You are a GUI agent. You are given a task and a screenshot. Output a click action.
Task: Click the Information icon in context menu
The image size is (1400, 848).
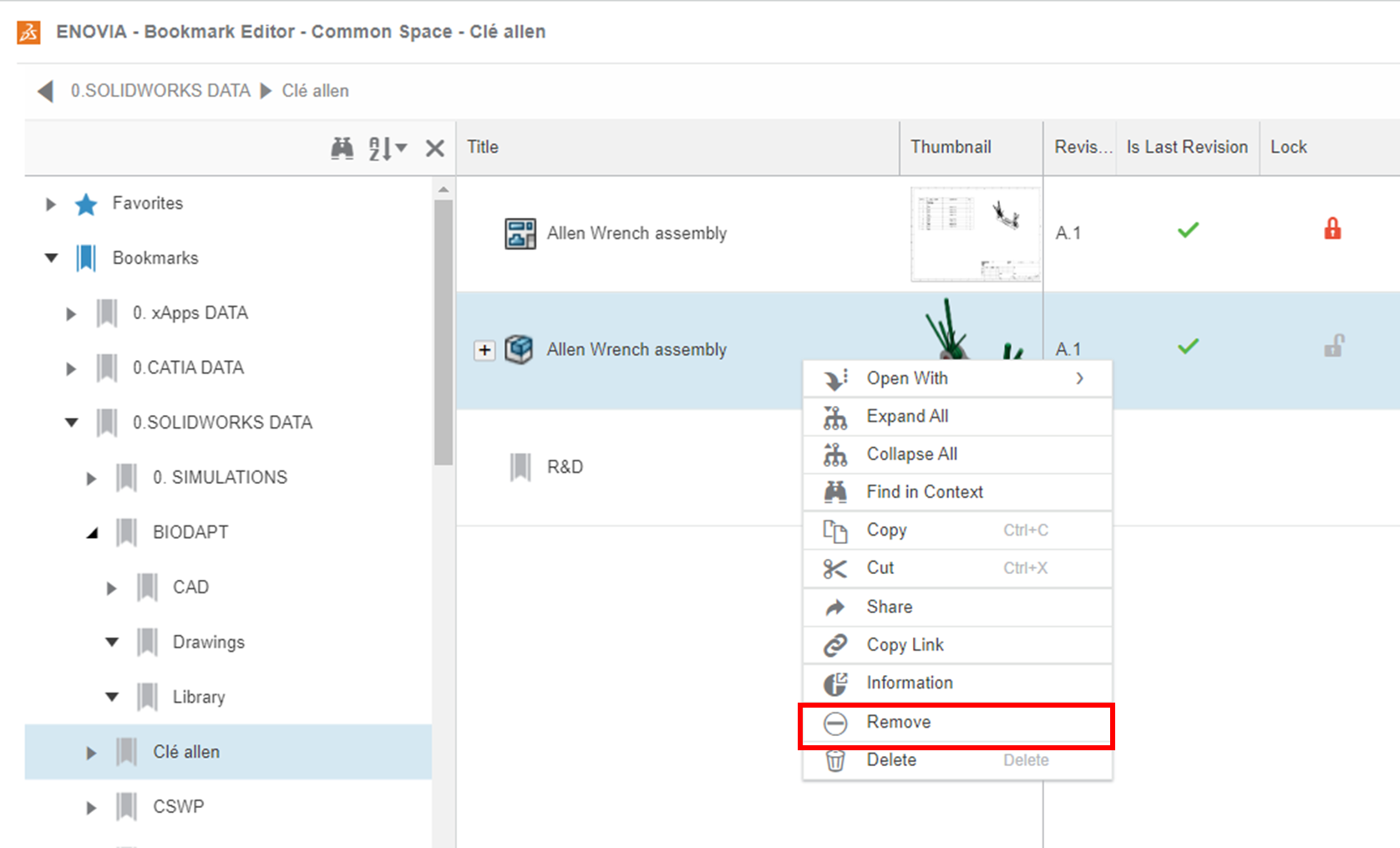pos(835,683)
